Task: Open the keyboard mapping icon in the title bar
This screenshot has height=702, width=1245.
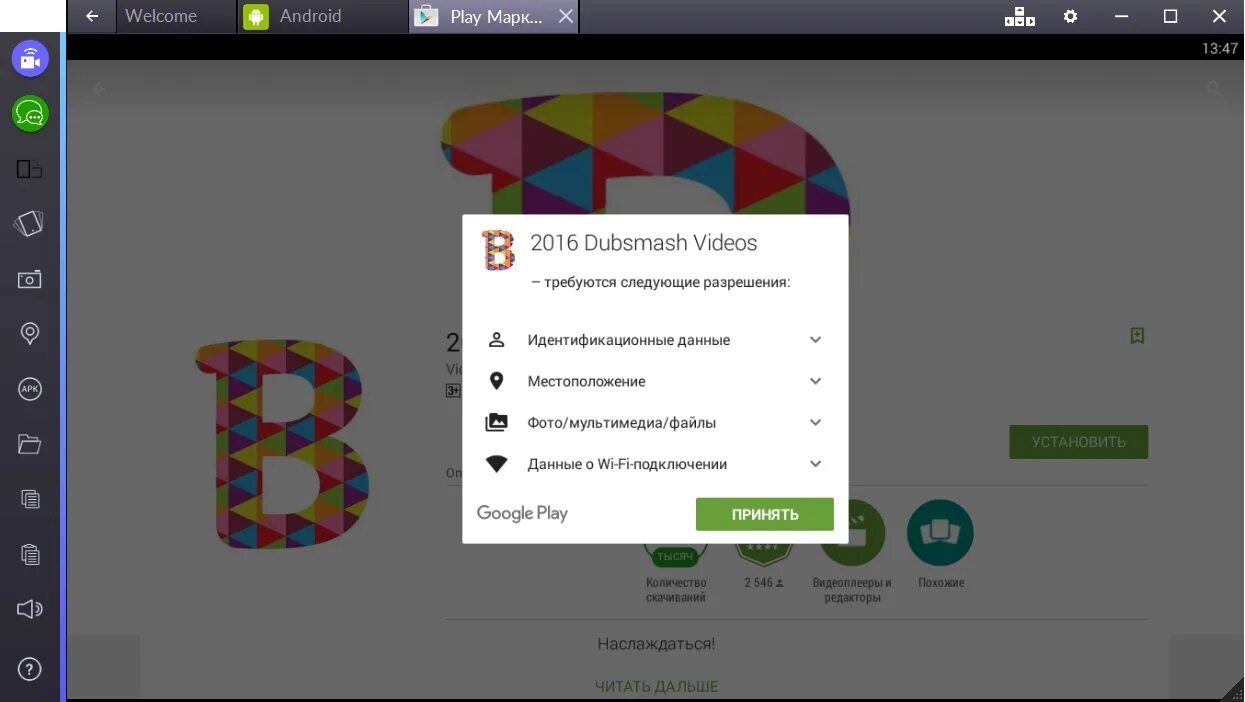Action: (1019, 16)
